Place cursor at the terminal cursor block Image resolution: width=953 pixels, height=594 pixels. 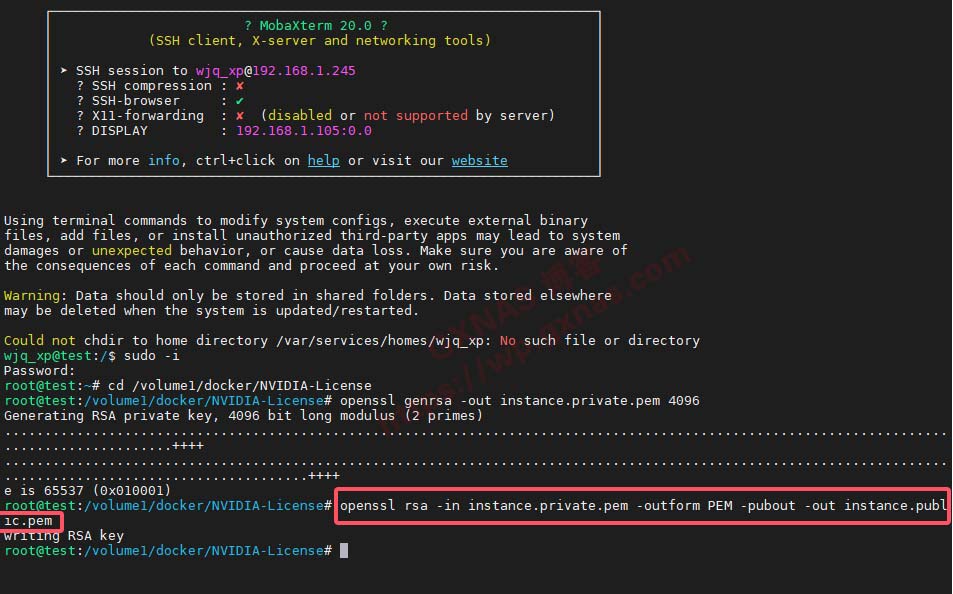[x=344, y=551]
